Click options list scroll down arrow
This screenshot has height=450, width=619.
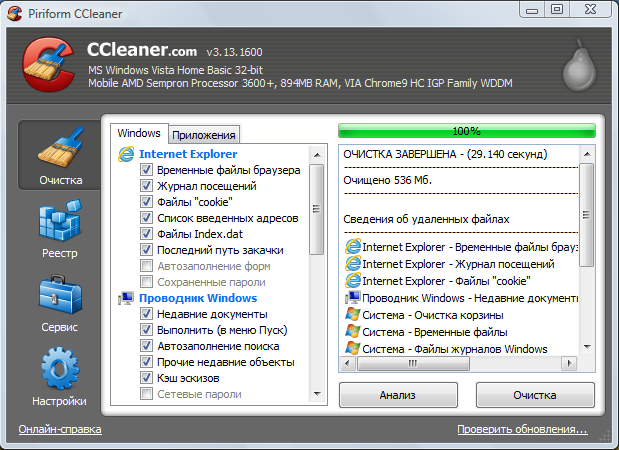coord(317,394)
